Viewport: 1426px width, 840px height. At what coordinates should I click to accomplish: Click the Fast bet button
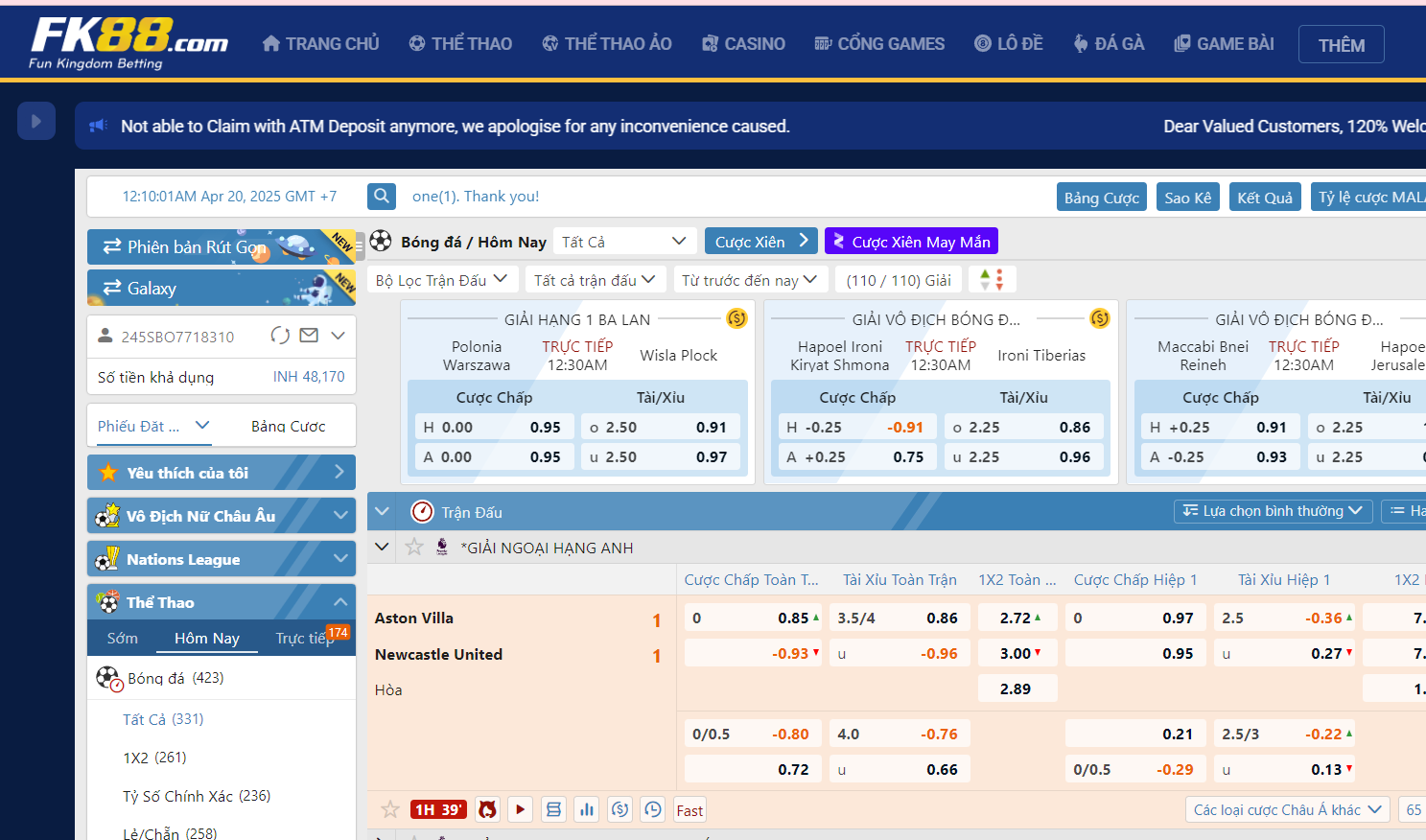(x=690, y=810)
